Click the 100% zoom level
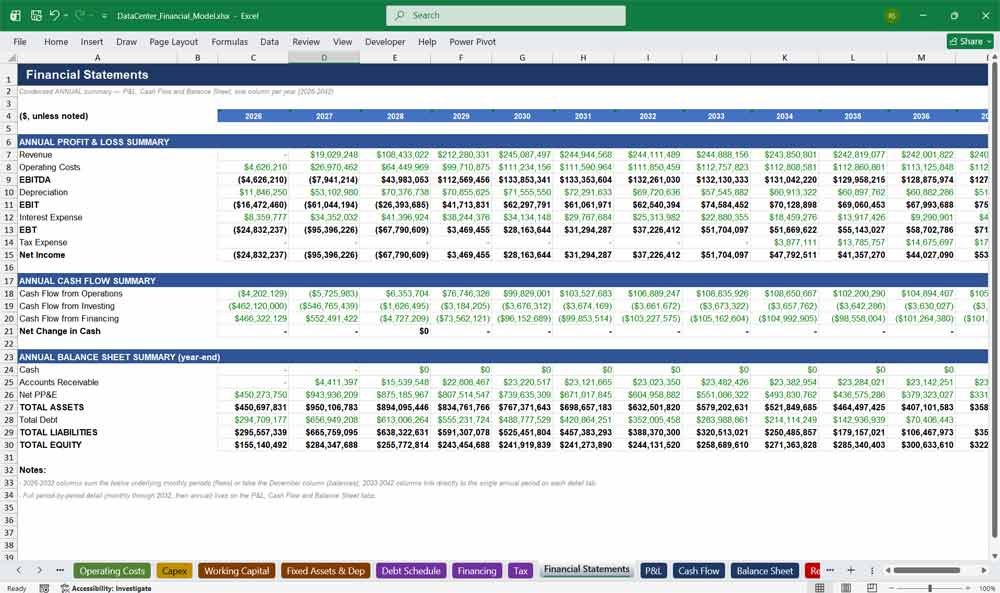1000x593 pixels. pyautogui.click(x=987, y=588)
